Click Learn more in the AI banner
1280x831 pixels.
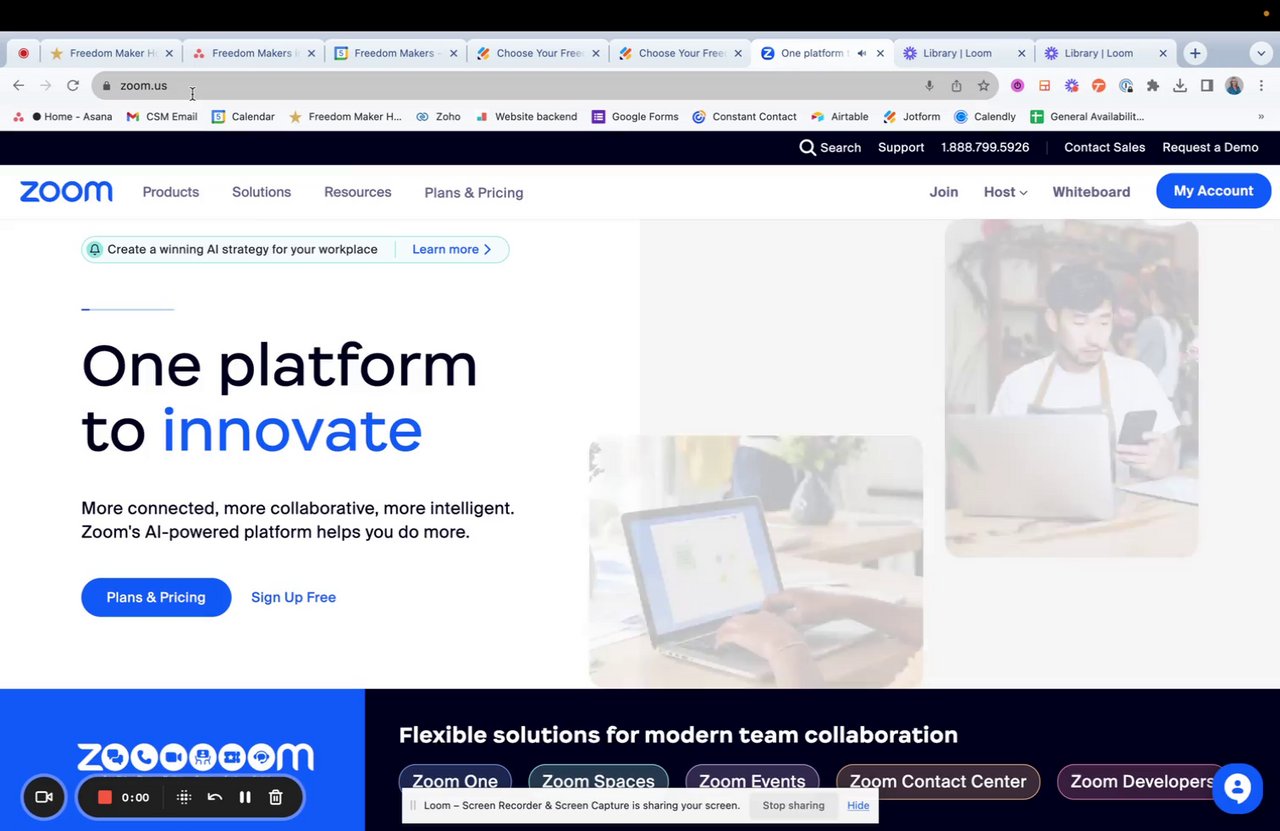[x=452, y=249]
